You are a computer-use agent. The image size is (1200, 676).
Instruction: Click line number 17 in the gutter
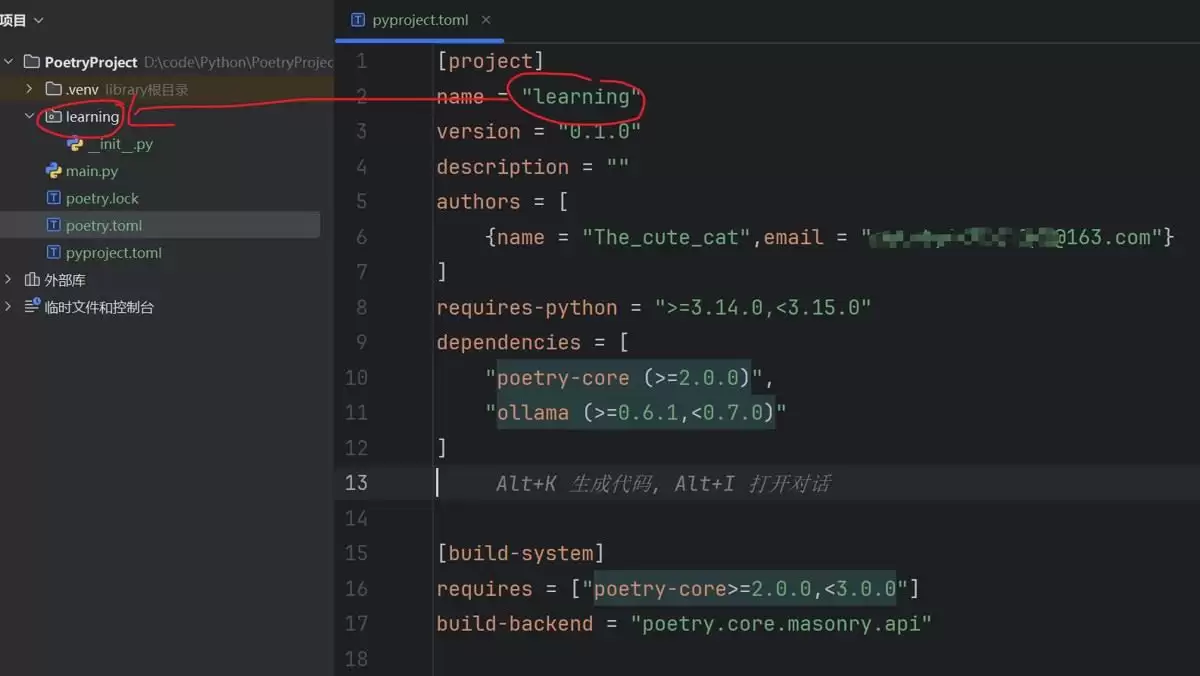pyautogui.click(x=356, y=623)
